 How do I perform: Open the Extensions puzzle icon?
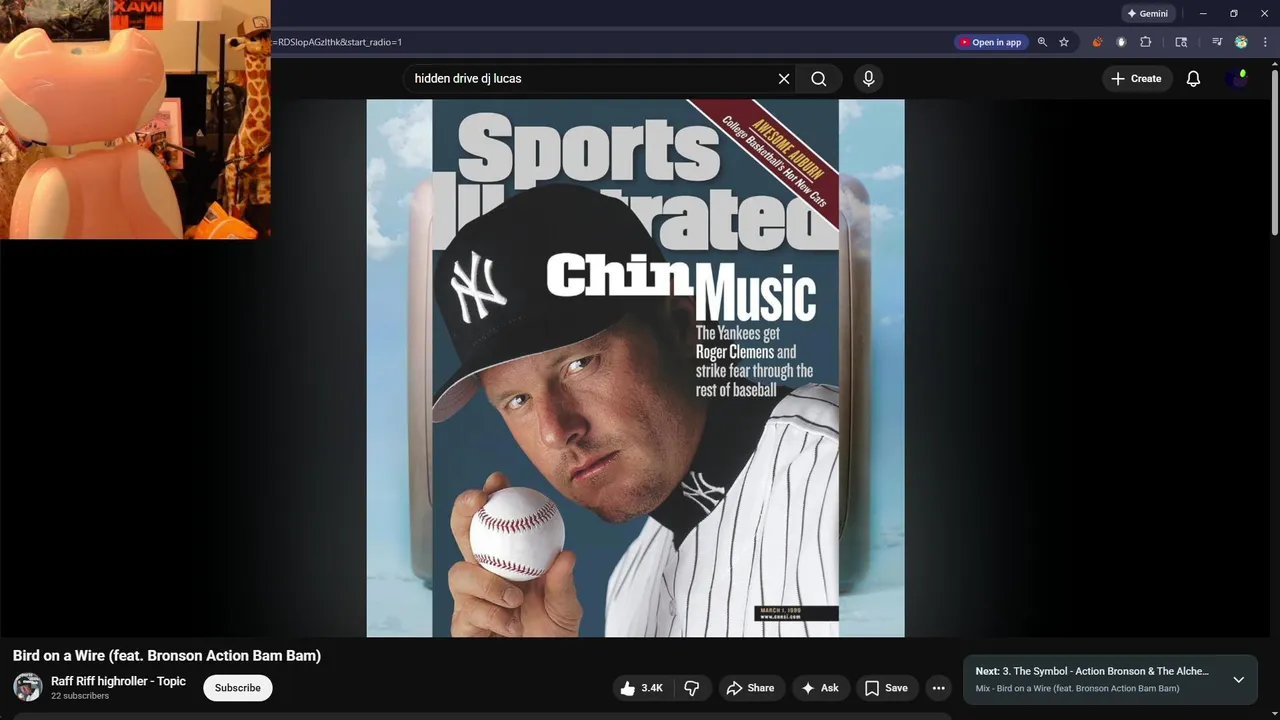coord(1146,42)
